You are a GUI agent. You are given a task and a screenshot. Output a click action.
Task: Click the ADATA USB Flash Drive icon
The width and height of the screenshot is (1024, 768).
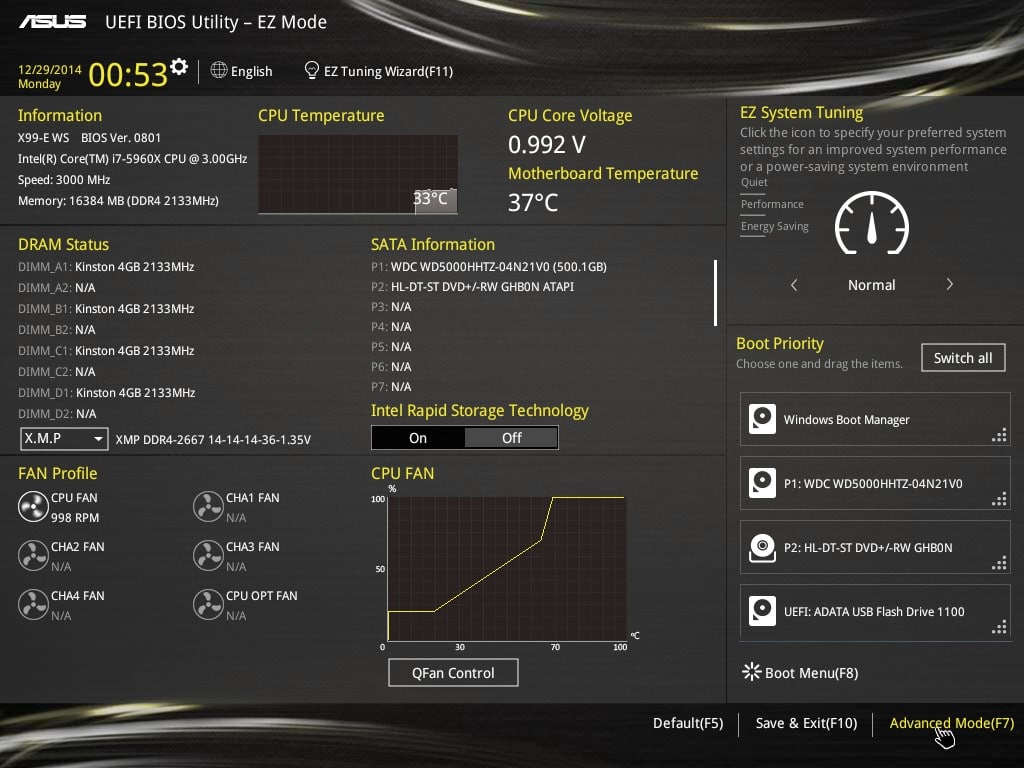pos(762,611)
